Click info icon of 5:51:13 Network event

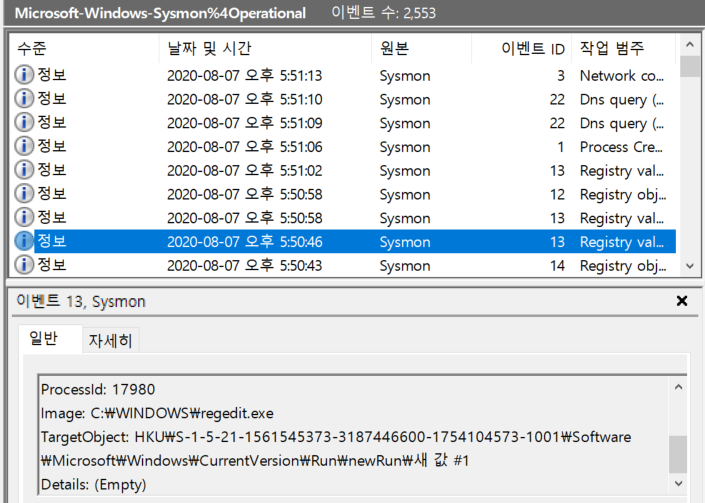24,75
